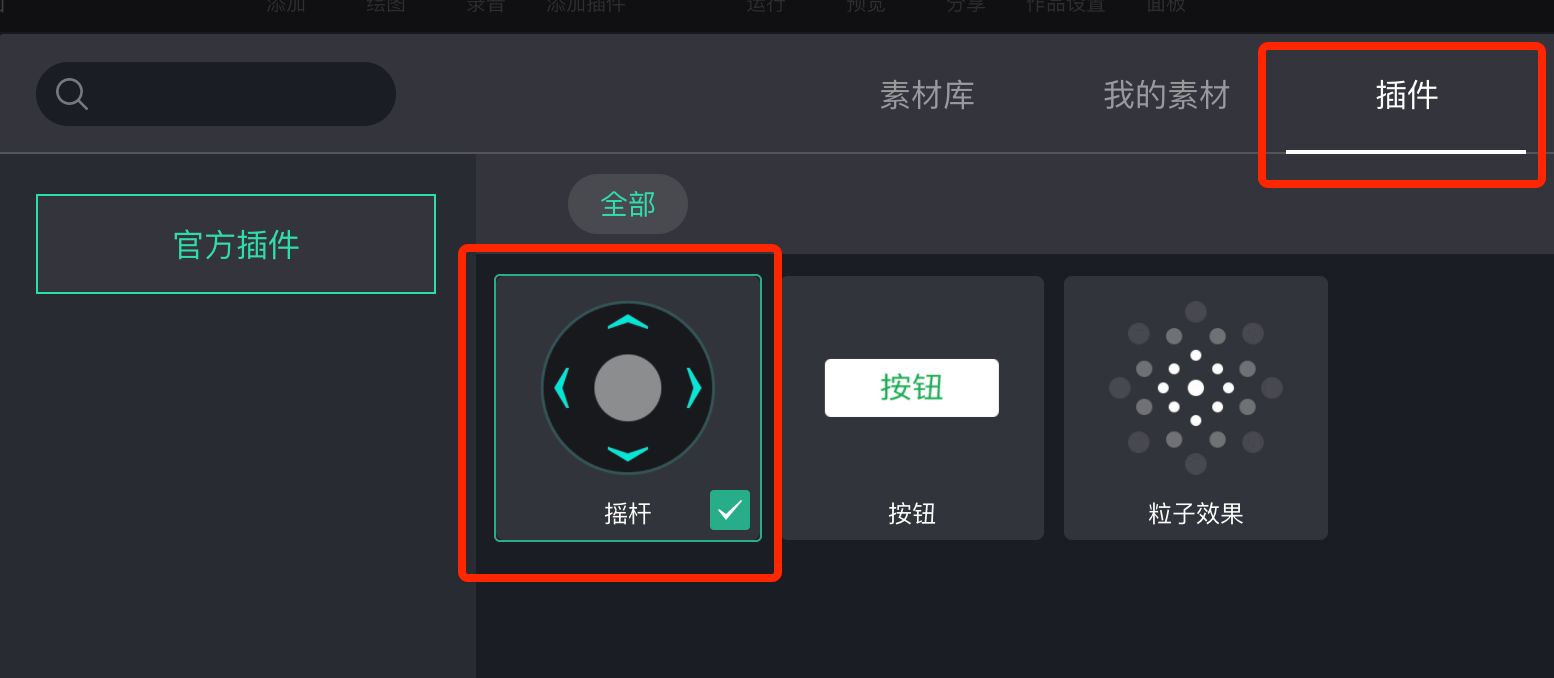This screenshot has height=678, width=1554.
Task: Select the 官方插件 category
Action: (236, 244)
